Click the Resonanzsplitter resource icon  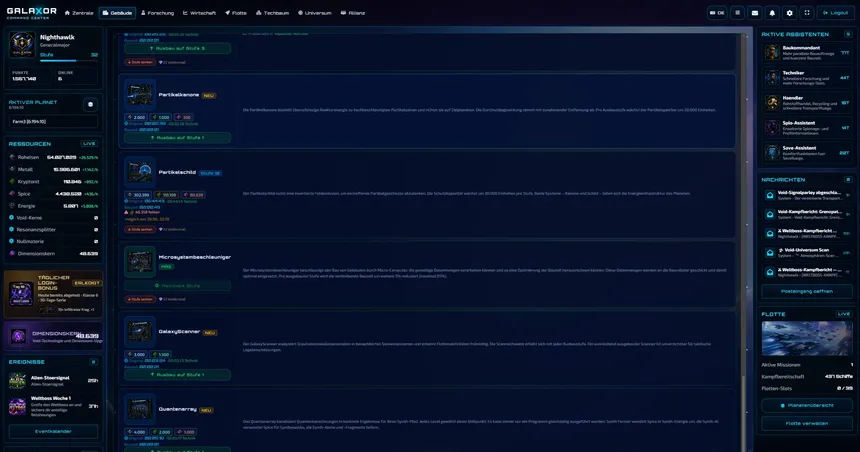(x=12, y=229)
